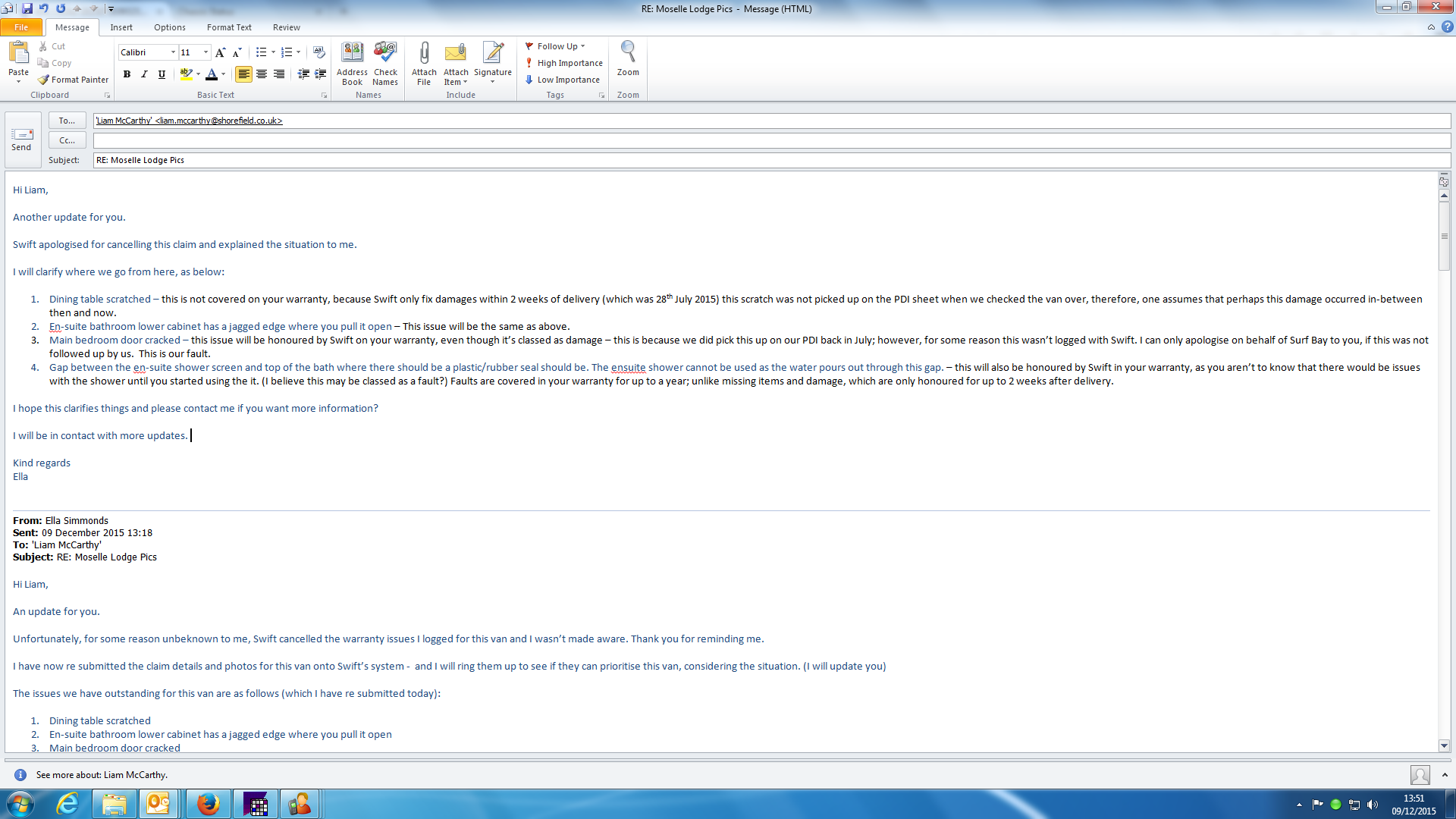Open the font color dropdown arrow

224,74
